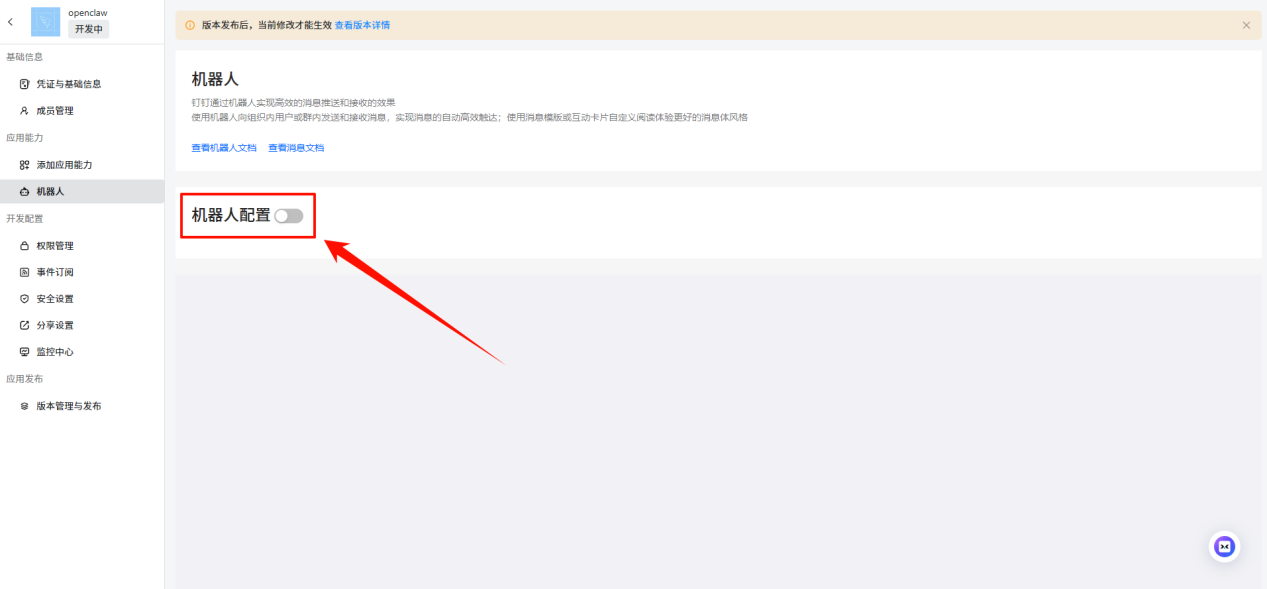
Task: Select 机器人 in the sidebar menu
Action: pos(50,191)
